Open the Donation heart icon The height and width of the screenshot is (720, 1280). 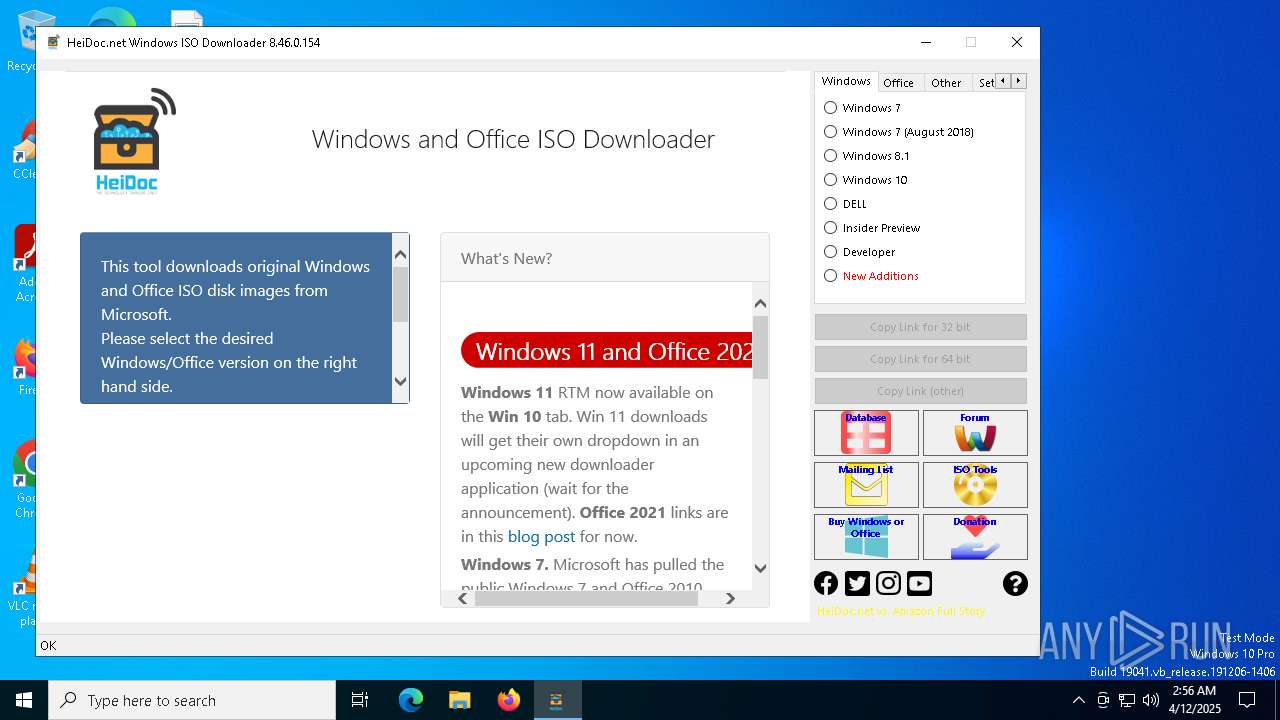click(975, 537)
